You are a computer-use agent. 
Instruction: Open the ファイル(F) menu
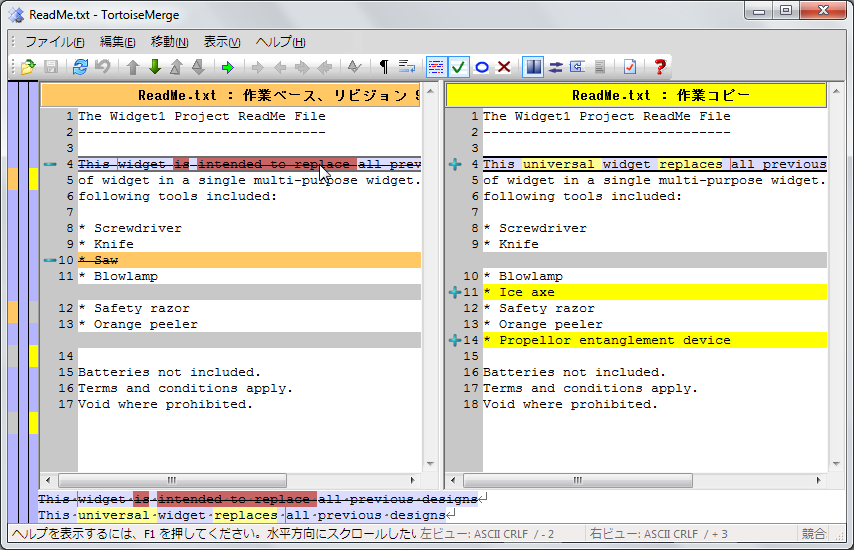(x=55, y=42)
